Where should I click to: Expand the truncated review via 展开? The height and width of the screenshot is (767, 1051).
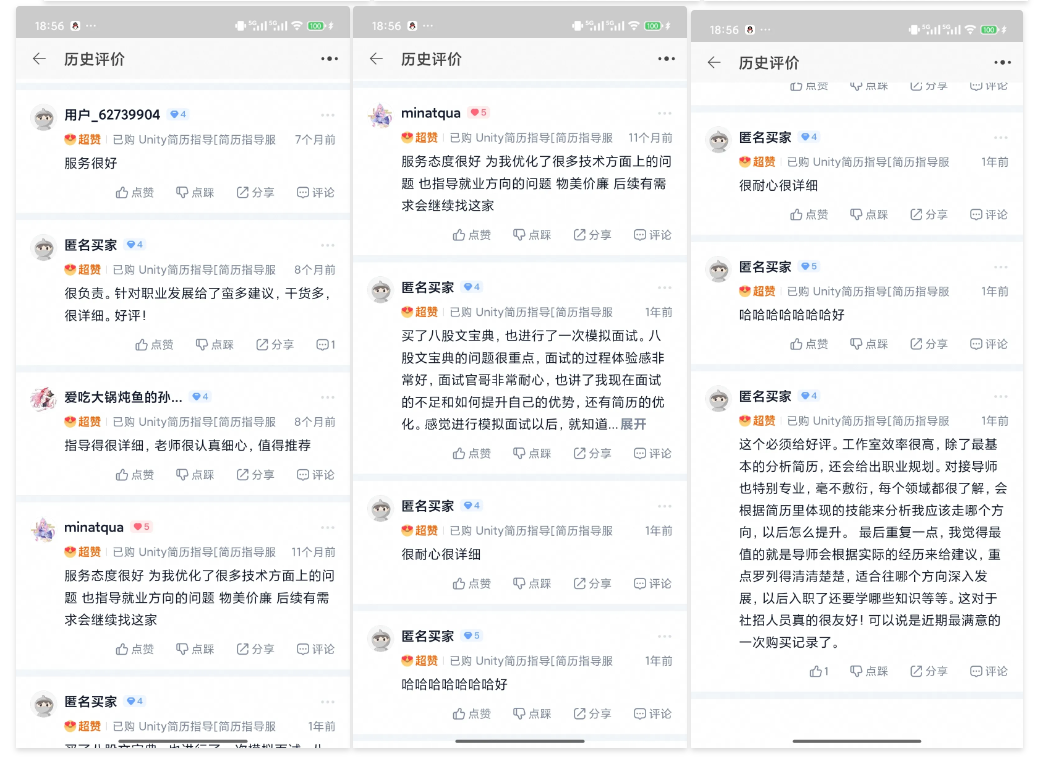[x=633, y=424]
